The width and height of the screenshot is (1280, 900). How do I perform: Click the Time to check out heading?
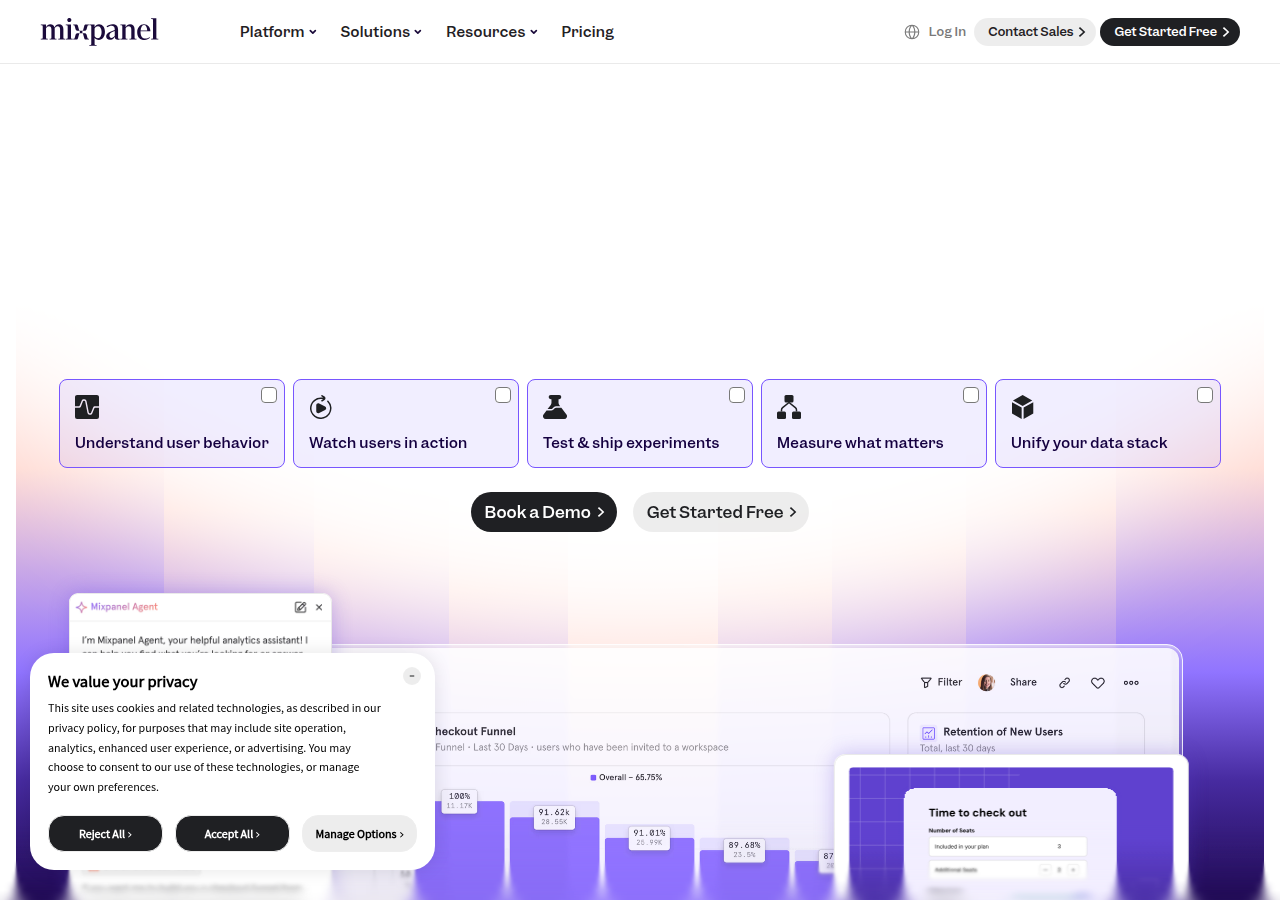[978, 813]
